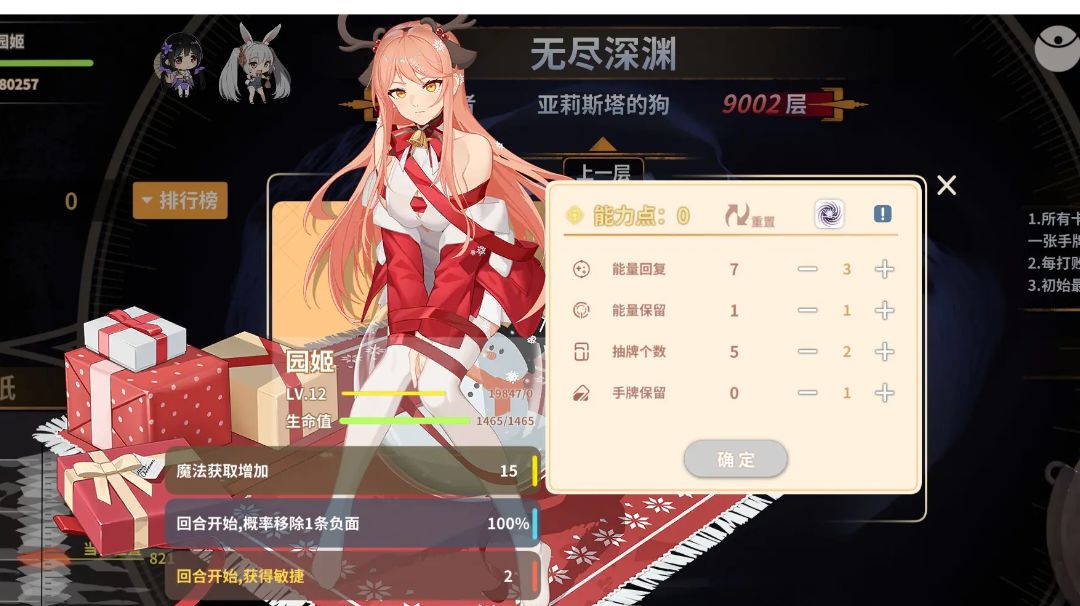Decrease 抽牌个数 with minus button
This screenshot has height=606, width=1080.
pos(807,352)
